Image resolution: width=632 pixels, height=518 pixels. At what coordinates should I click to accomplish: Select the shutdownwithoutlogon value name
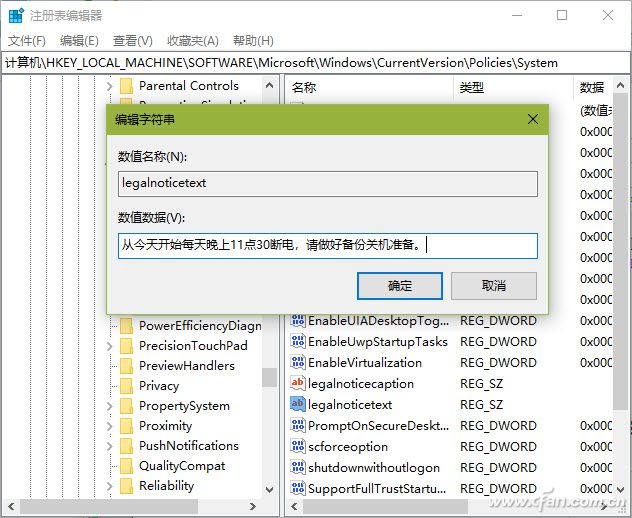[x=374, y=468]
